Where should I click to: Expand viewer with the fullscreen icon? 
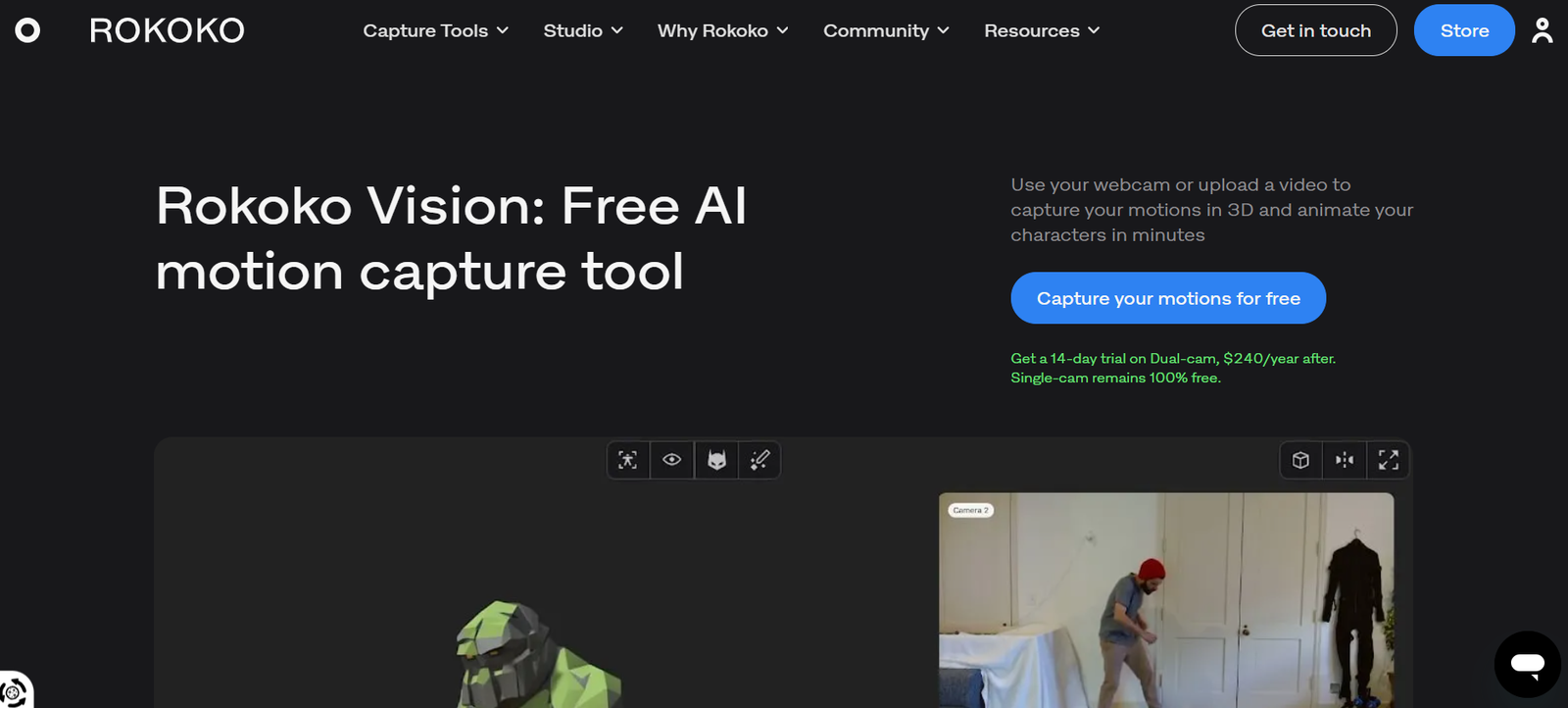point(1388,460)
